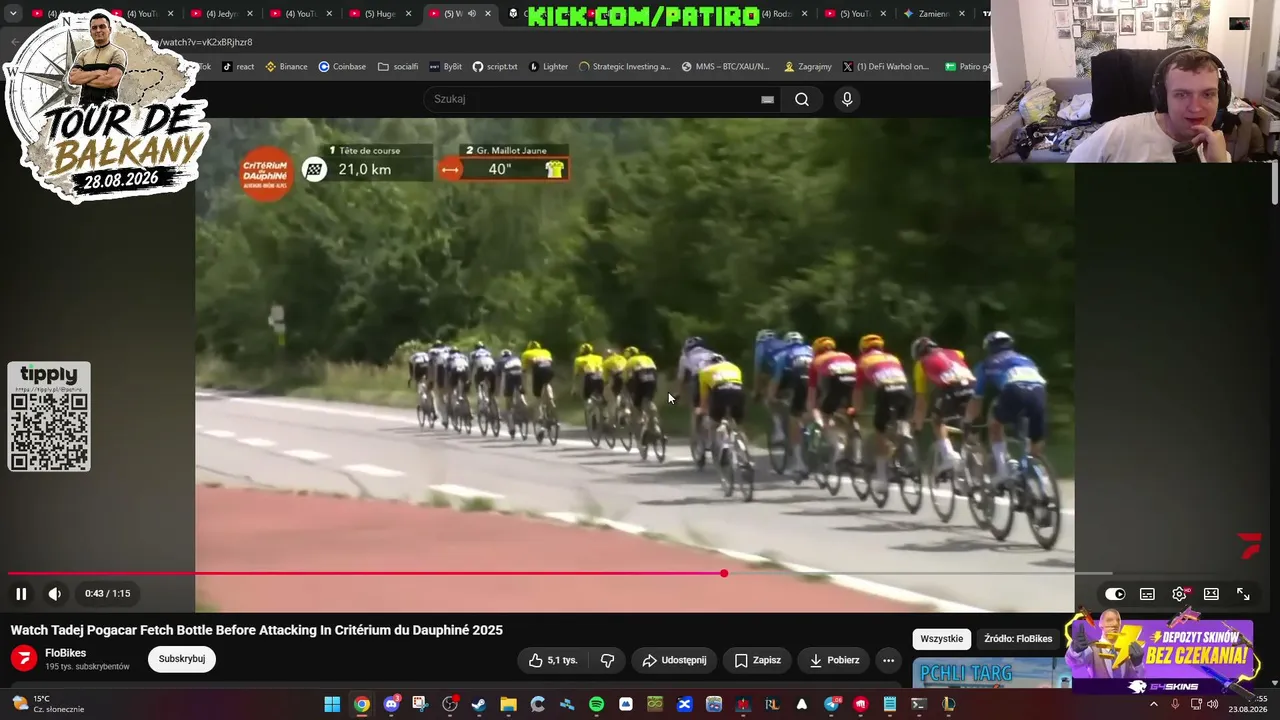Toggle the autoplay switch in the player

(1115, 594)
